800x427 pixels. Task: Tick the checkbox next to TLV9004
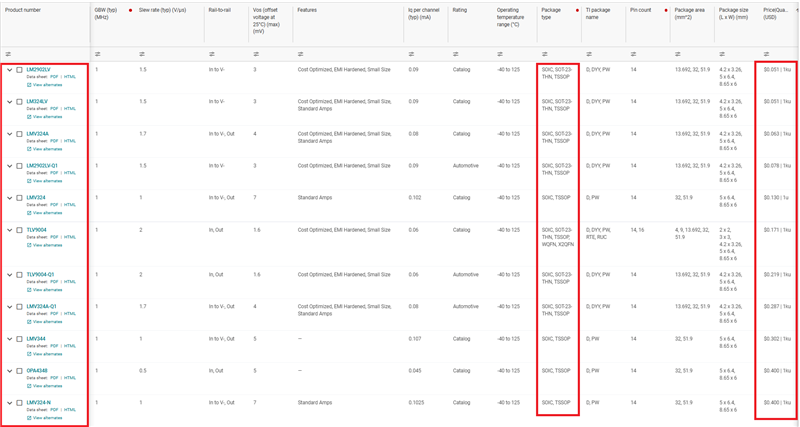pos(19,231)
